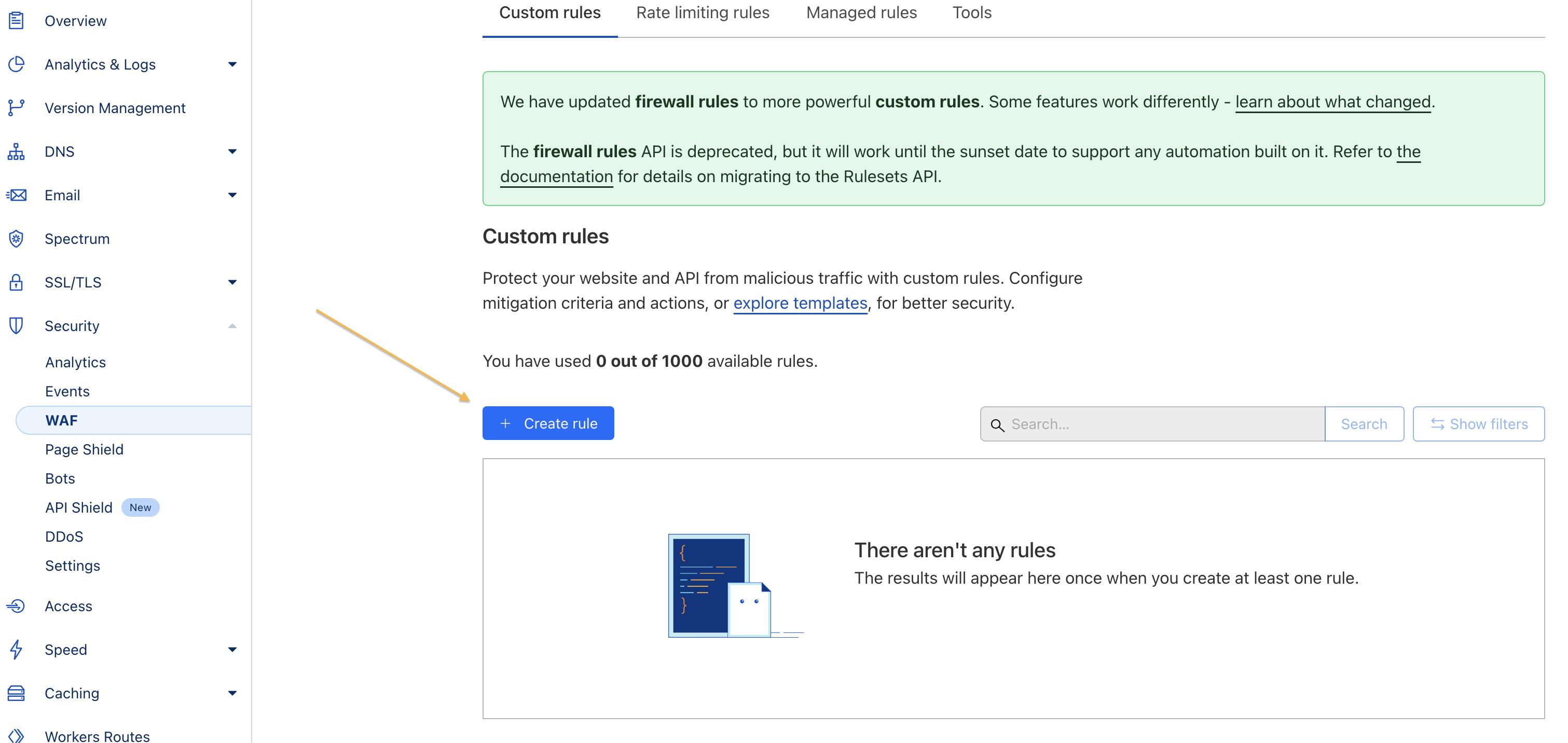Viewport: 1568px width, 743px height.
Task: Click the Caching drive icon
Action: tap(17, 693)
